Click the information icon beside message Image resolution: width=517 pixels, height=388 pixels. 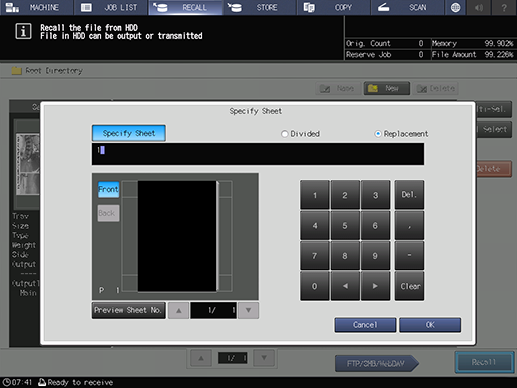point(23,32)
